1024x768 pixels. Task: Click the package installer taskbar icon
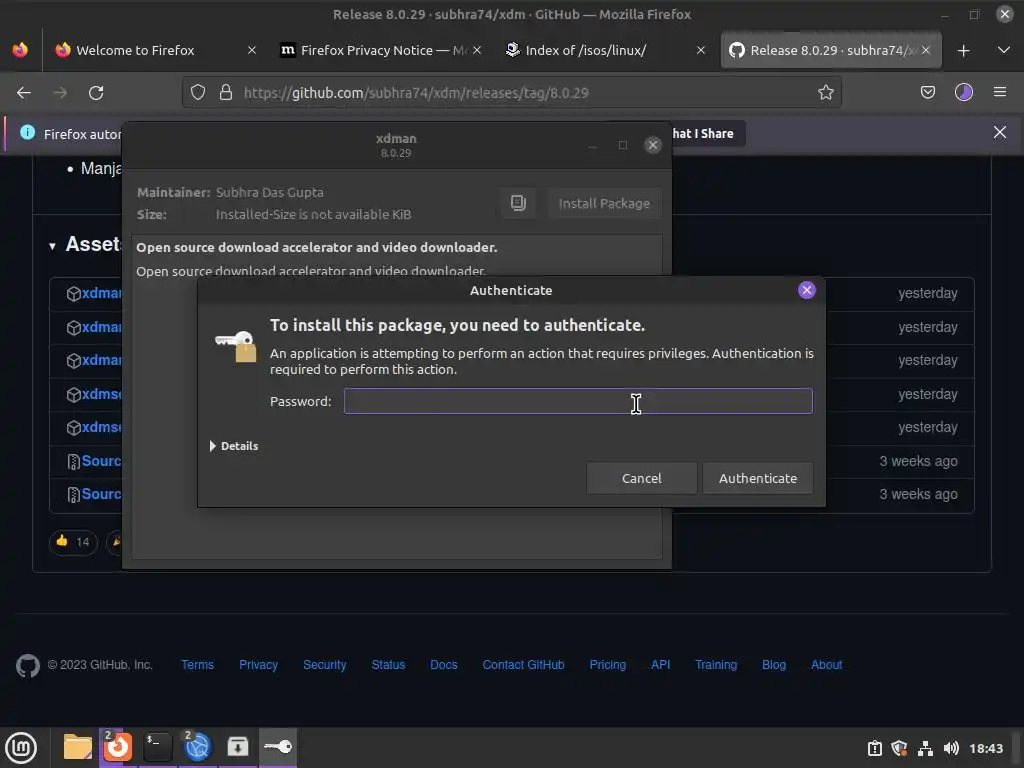[238, 747]
